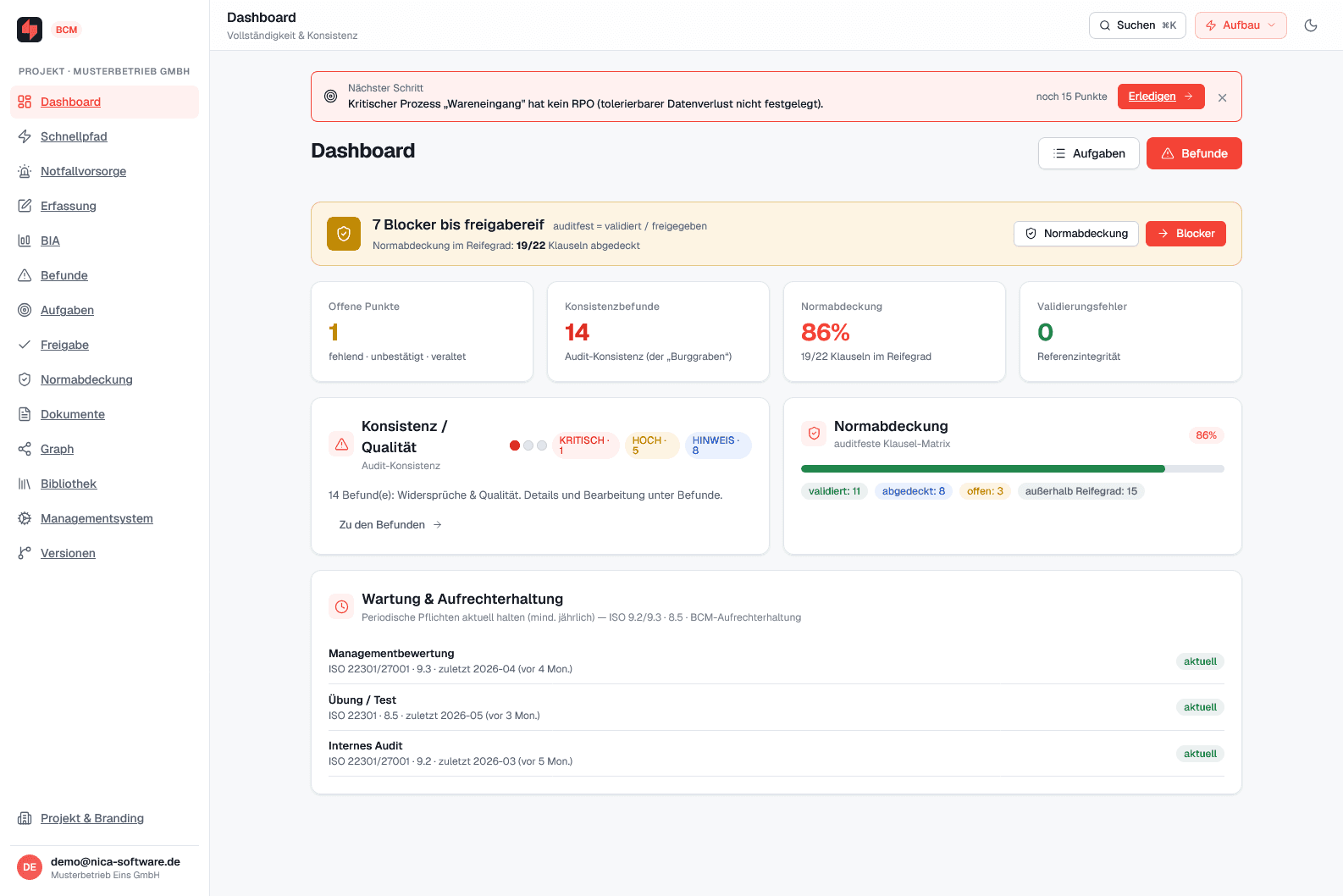Click the Suchen search field

(1137, 25)
